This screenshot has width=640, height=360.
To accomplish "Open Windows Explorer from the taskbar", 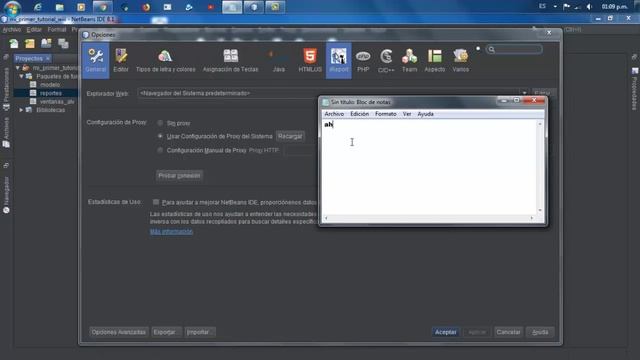I will pos(60,7).
